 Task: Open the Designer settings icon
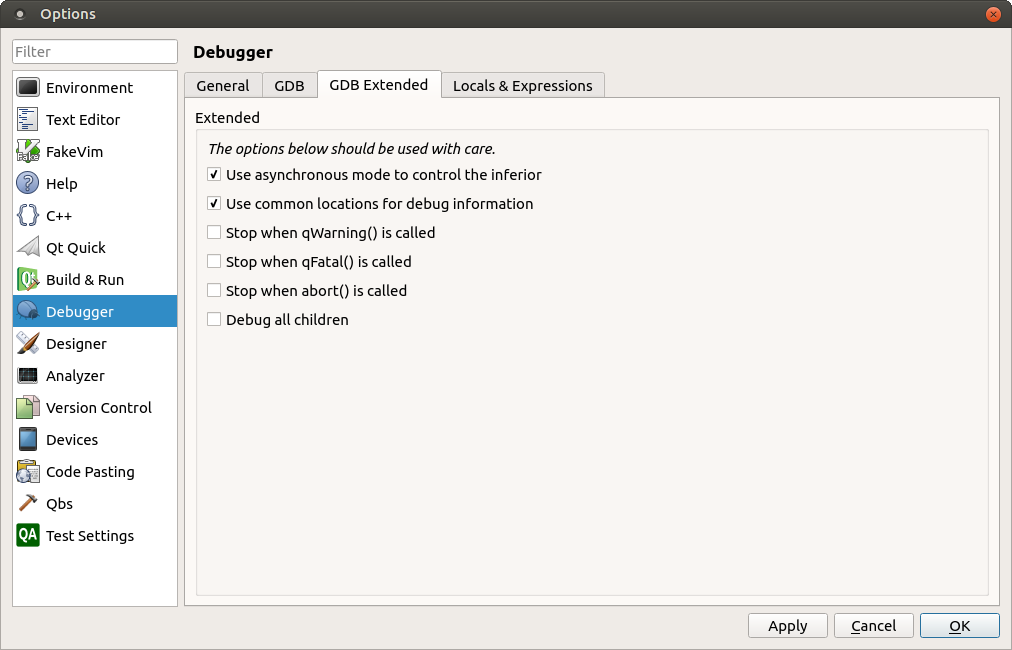click(28, 343)
